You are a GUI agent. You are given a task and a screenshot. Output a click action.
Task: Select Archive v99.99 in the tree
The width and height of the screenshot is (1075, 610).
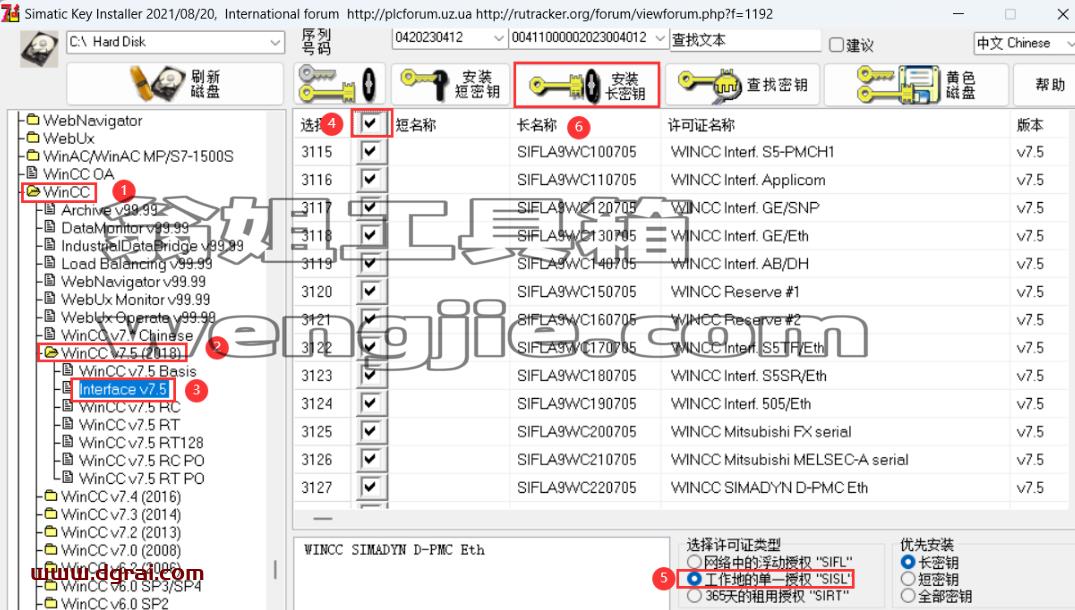pos(109,210)
